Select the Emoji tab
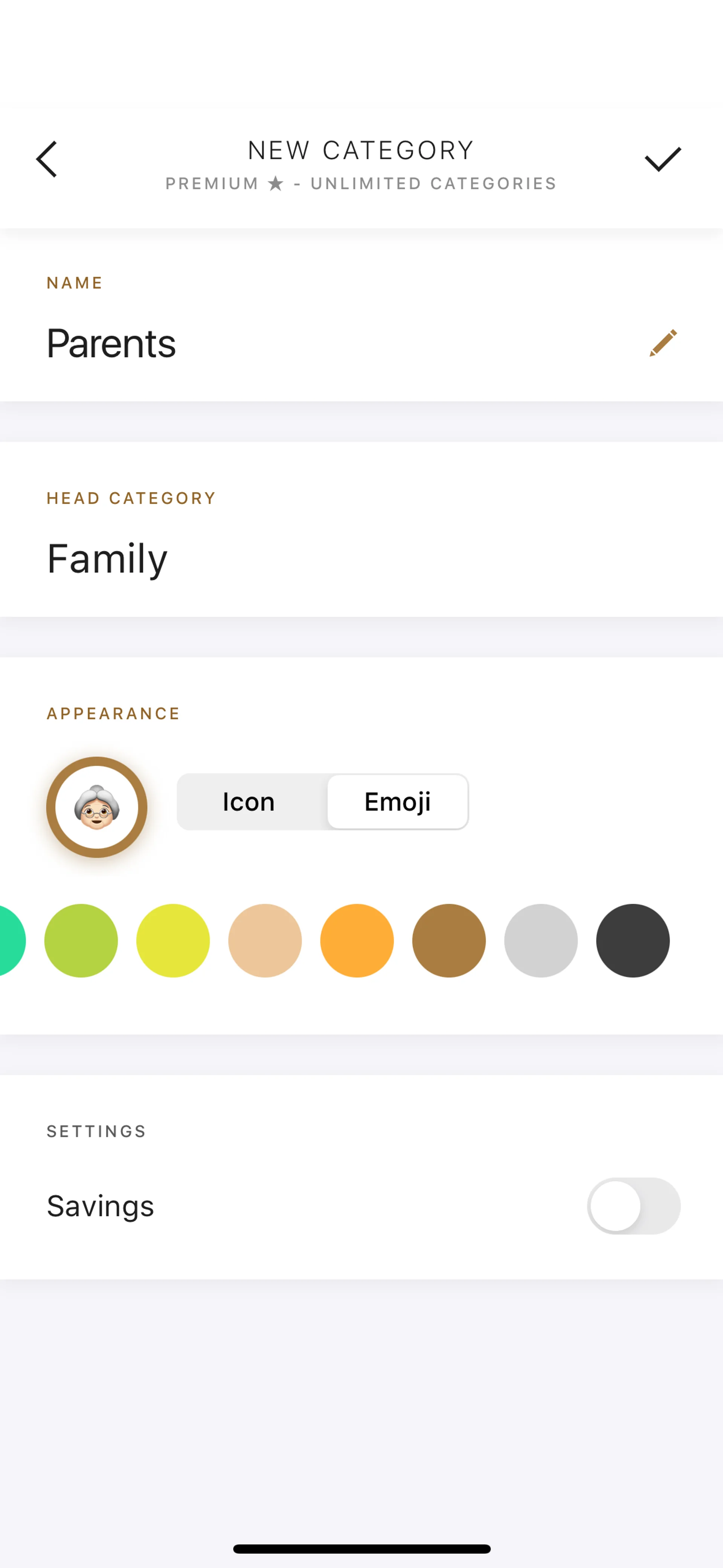Image resolution: width=723 pixels, height=1568 pixels. tap(397, 802)
